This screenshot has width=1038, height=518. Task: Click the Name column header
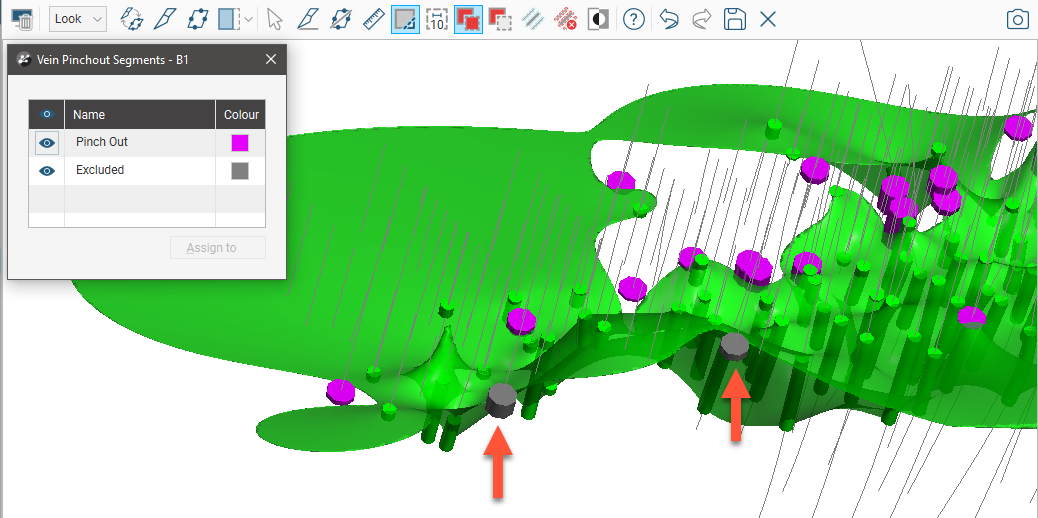[139, 115]
